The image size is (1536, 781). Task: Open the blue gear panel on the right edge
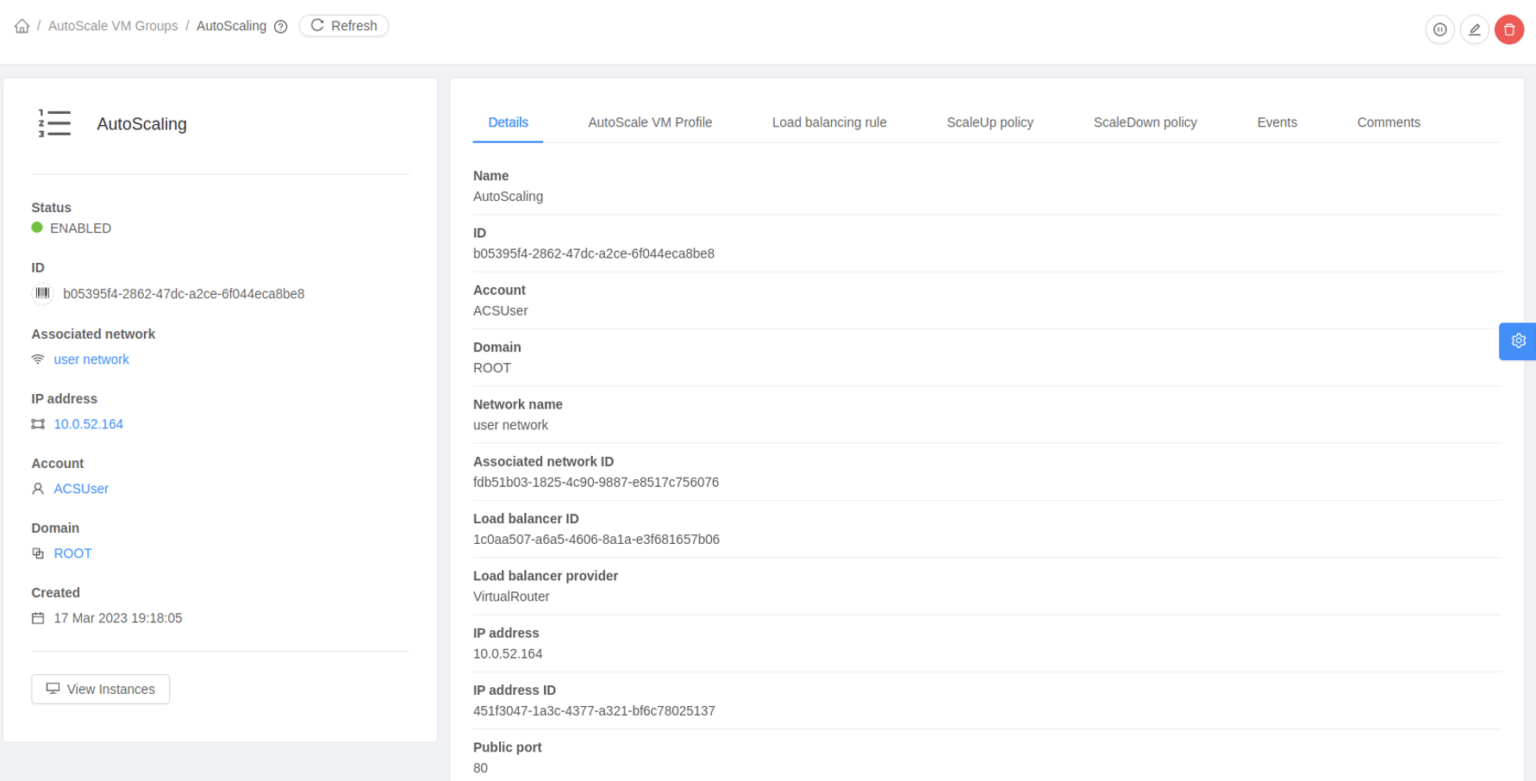pos(1517,341)
